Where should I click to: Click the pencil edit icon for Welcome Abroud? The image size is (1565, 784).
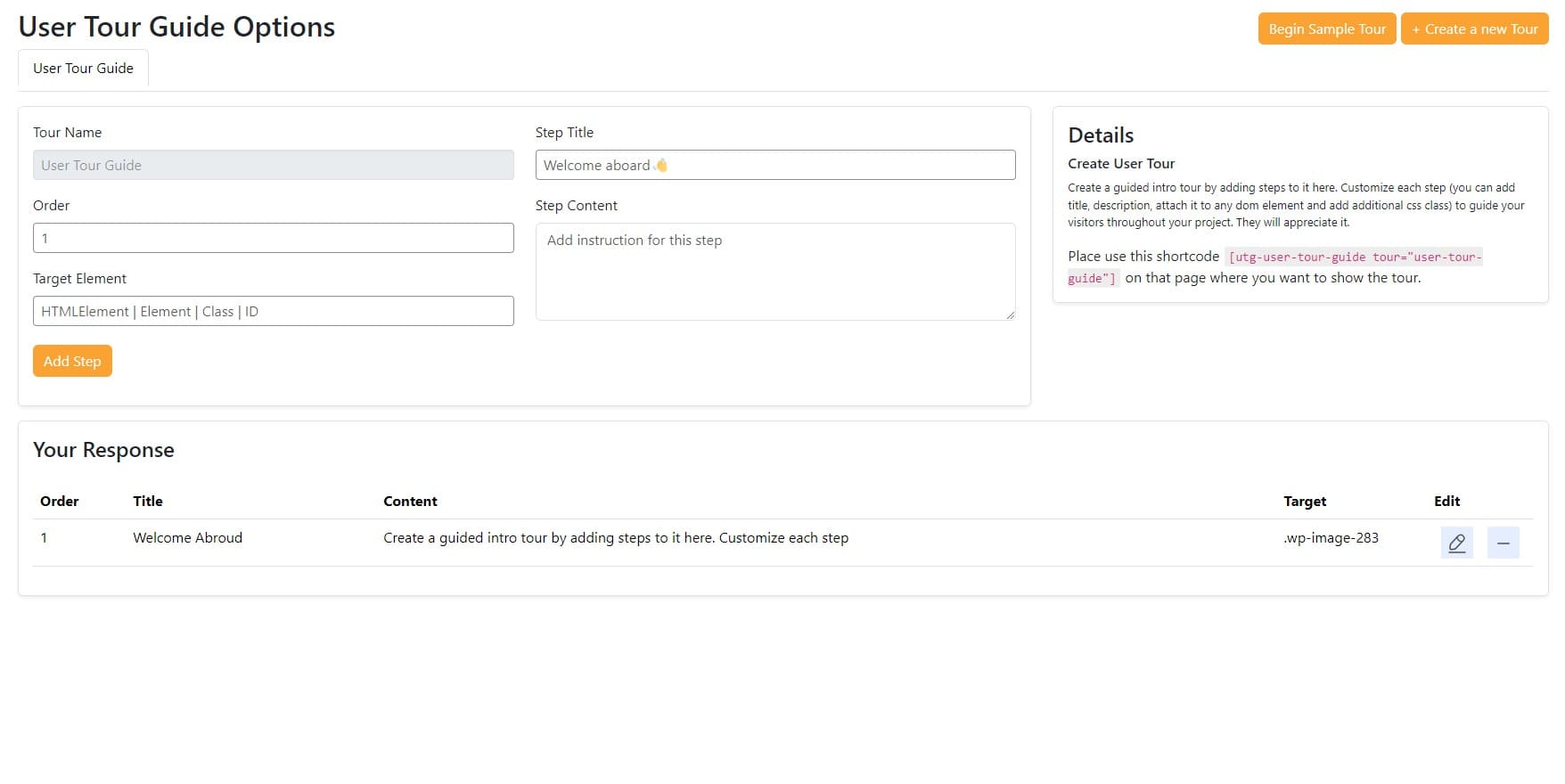point(1456,543)
